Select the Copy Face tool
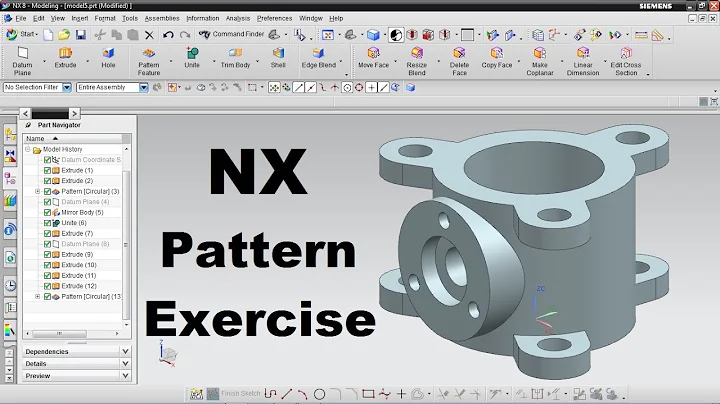720x404 pixels. [x=496, y=58]
